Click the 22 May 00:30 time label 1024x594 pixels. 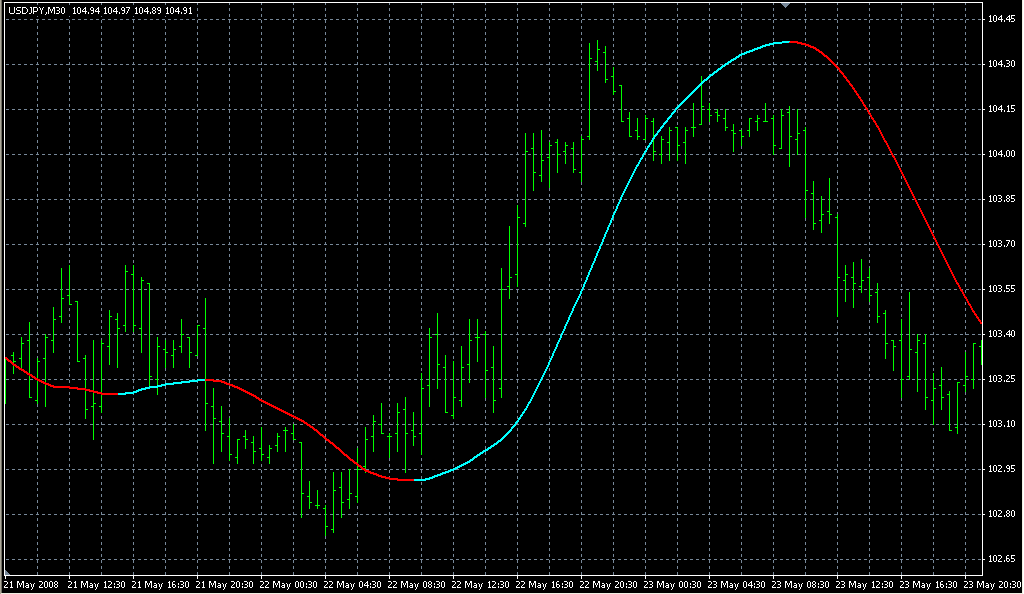click(x=290, y=584)
